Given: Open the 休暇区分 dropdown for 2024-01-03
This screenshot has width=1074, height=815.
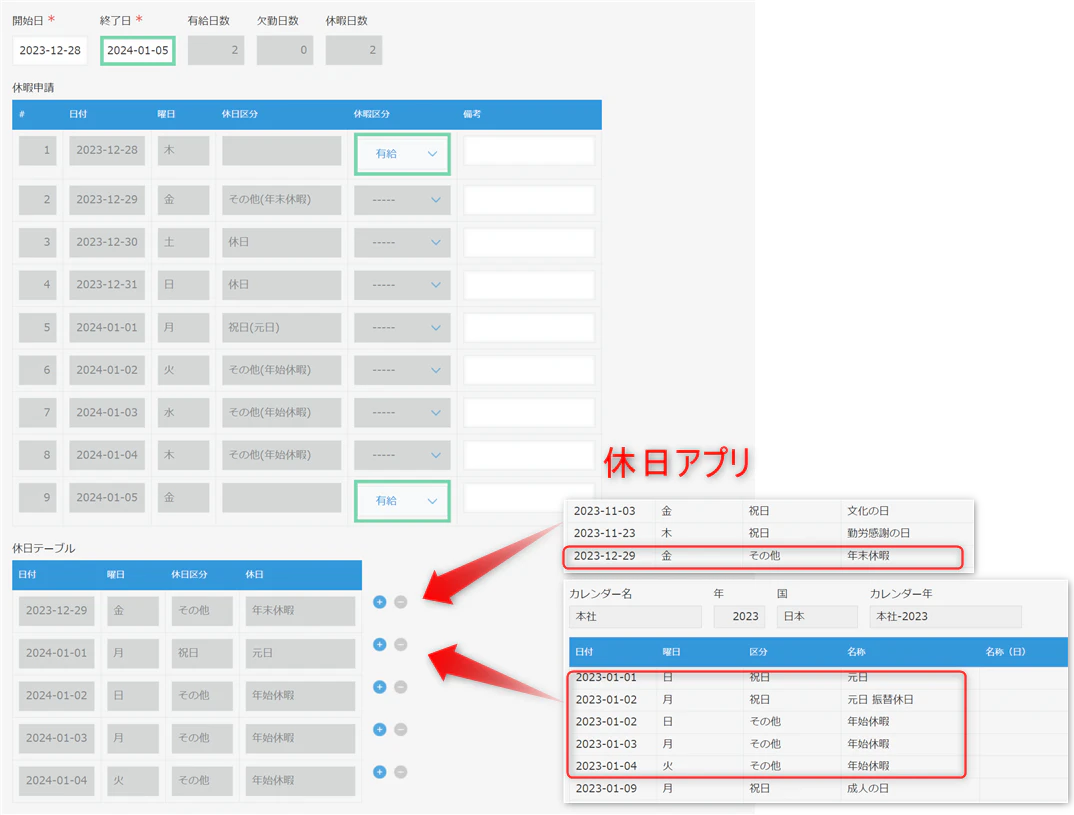Looking at the screenshot, I should point(402,412).
